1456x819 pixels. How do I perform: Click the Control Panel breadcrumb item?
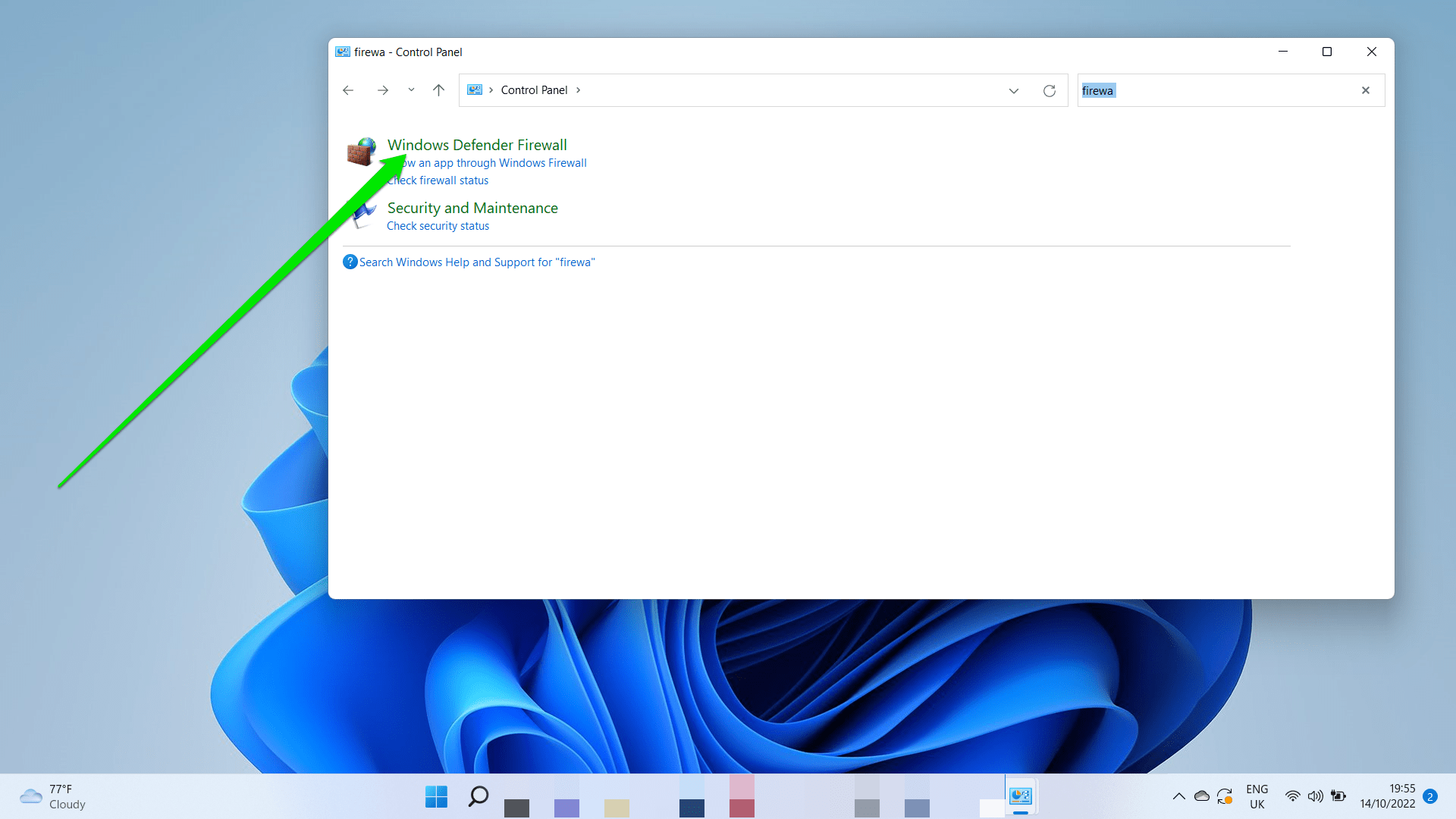(535, 89)
